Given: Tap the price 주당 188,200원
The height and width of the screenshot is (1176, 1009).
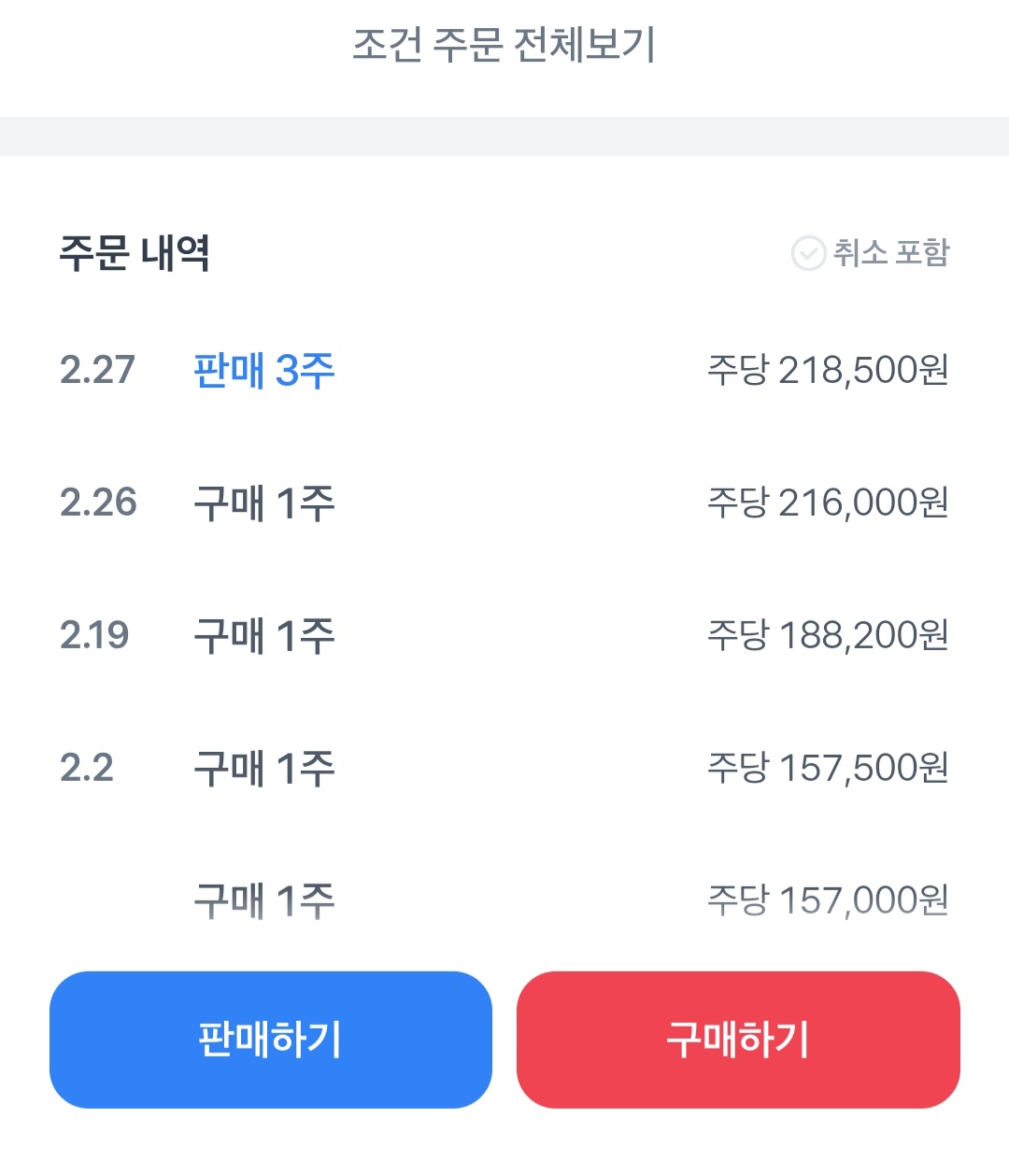Looking at the screenshot, I should click(x=828, y=636).
